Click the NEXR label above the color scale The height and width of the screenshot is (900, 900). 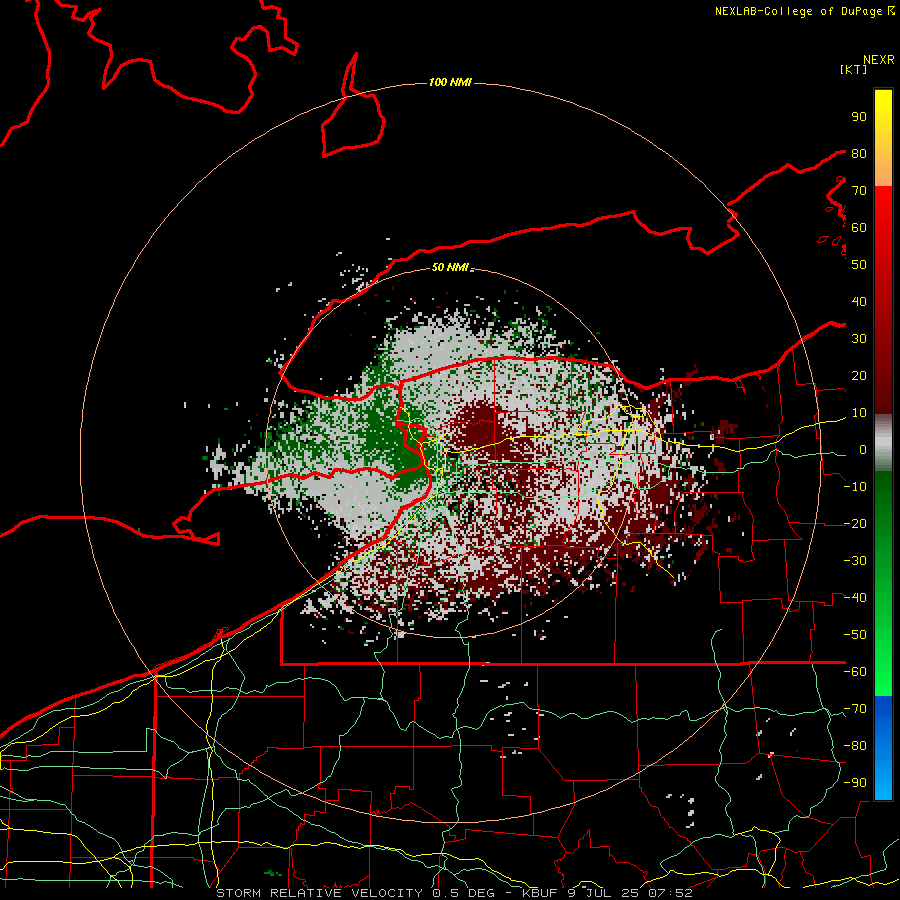tap(879, 60)
